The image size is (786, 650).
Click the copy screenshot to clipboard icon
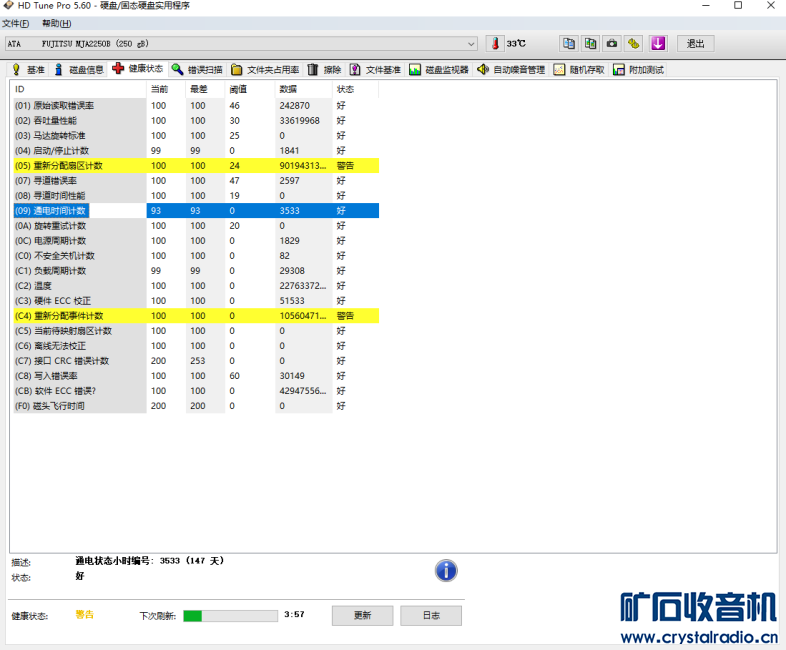590,44
